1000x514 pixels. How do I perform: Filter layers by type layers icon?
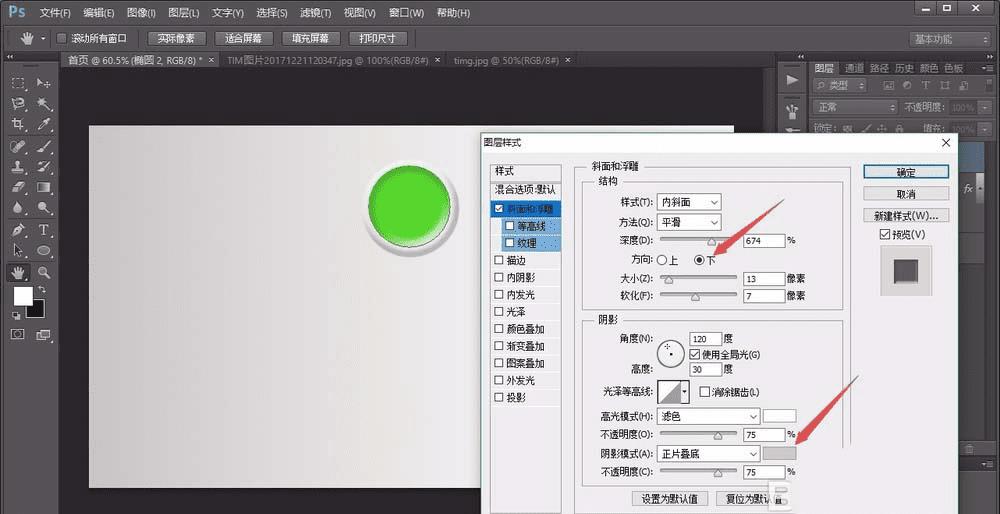[x=925, y=85]
